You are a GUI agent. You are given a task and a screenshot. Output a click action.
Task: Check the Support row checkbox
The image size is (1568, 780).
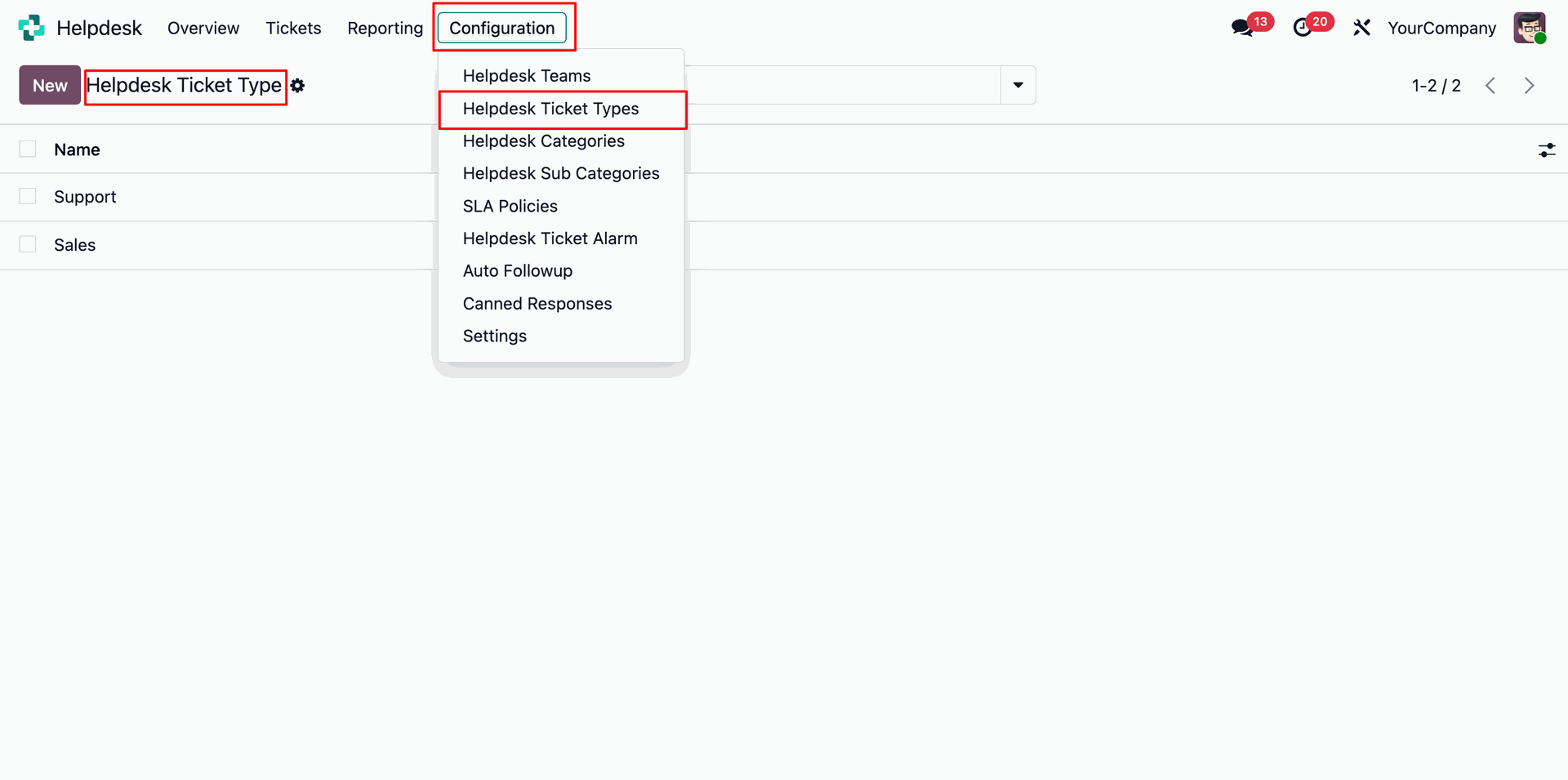click(28, 197)
